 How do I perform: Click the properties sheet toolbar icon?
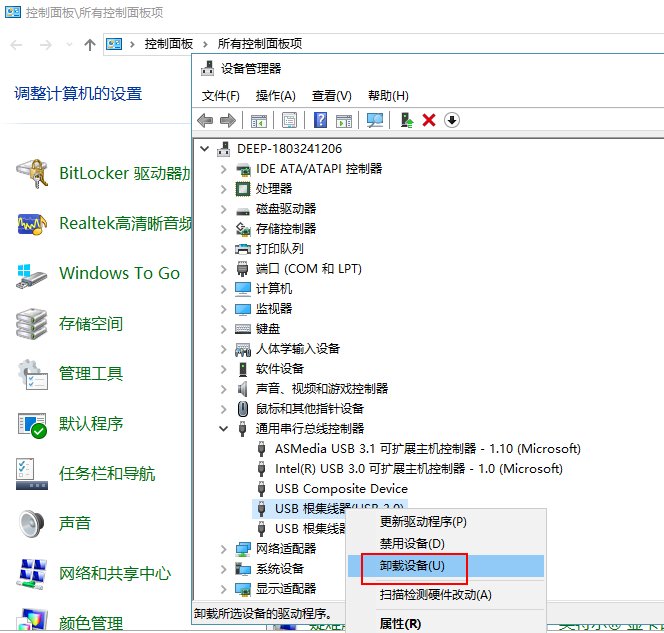click(x=290, y=121)
